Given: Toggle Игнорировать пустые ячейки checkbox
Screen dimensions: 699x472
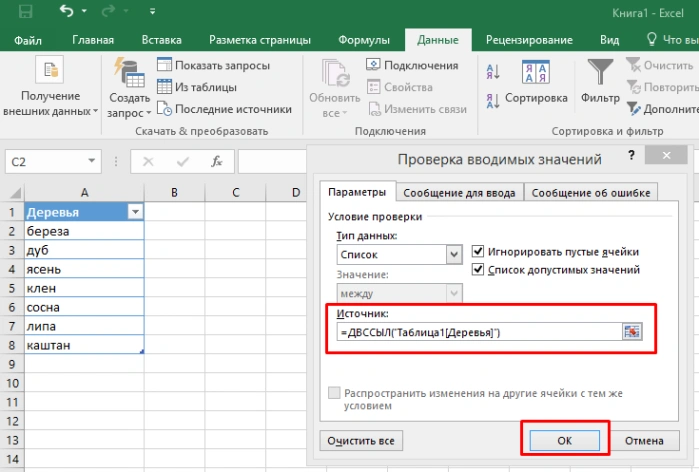Looking at the screenshot, I should click(477, 251).
